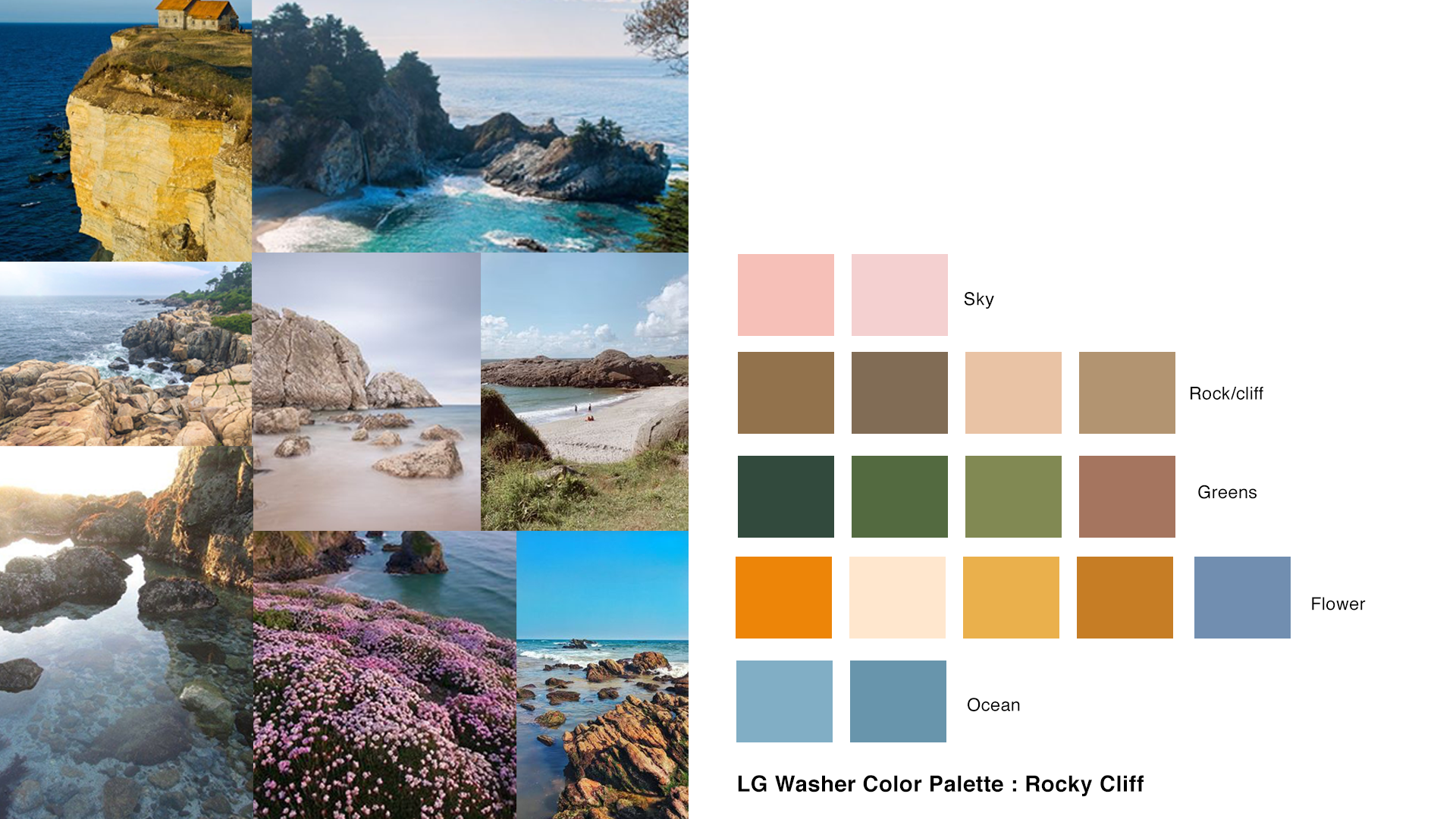This screenshot has width=1456, height=819.
Task: Pick the dark forest green swatch
Action: 786,497
